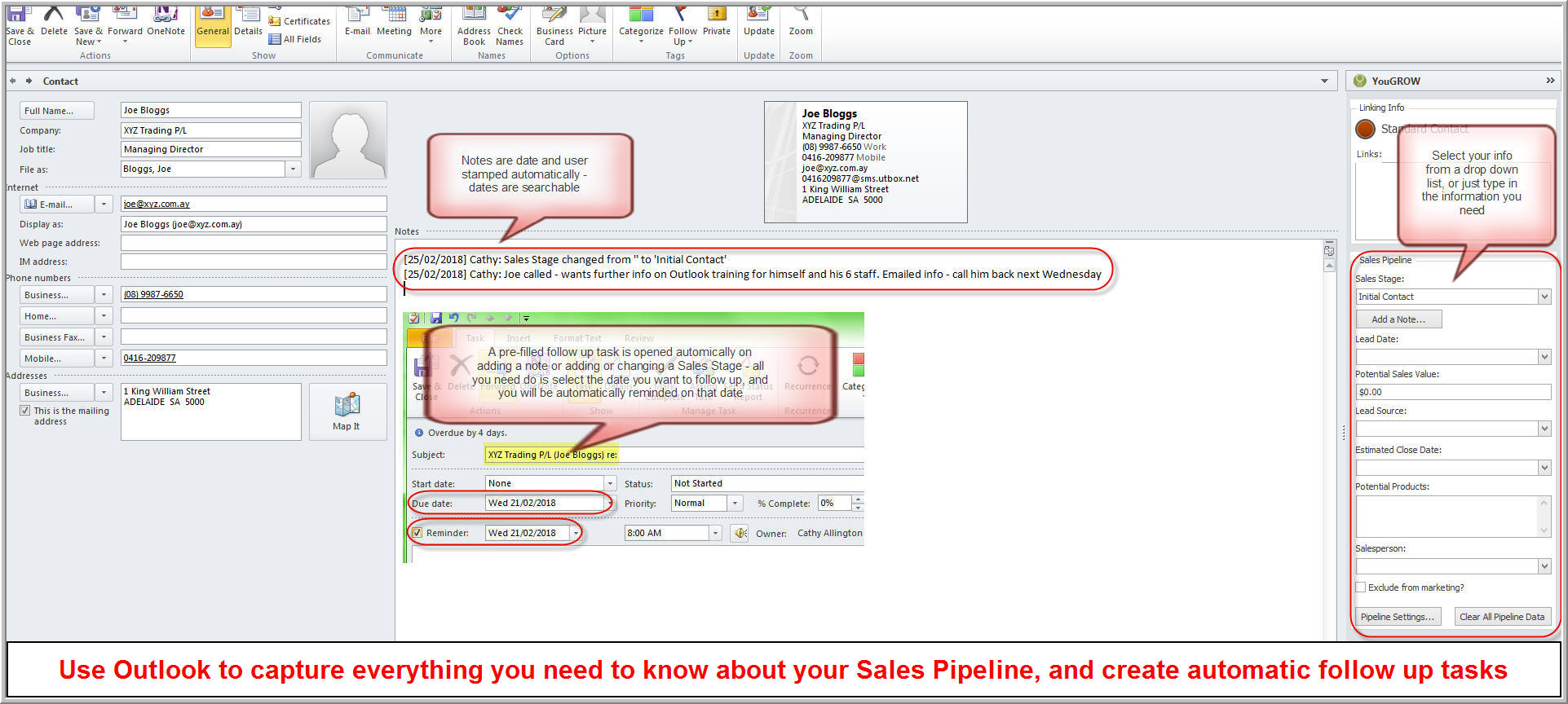This screenshot has height=704, width=1568.
Task: Open Joe Bloggs business card preview
Action: pyautogui.click(x=865, y=162)
